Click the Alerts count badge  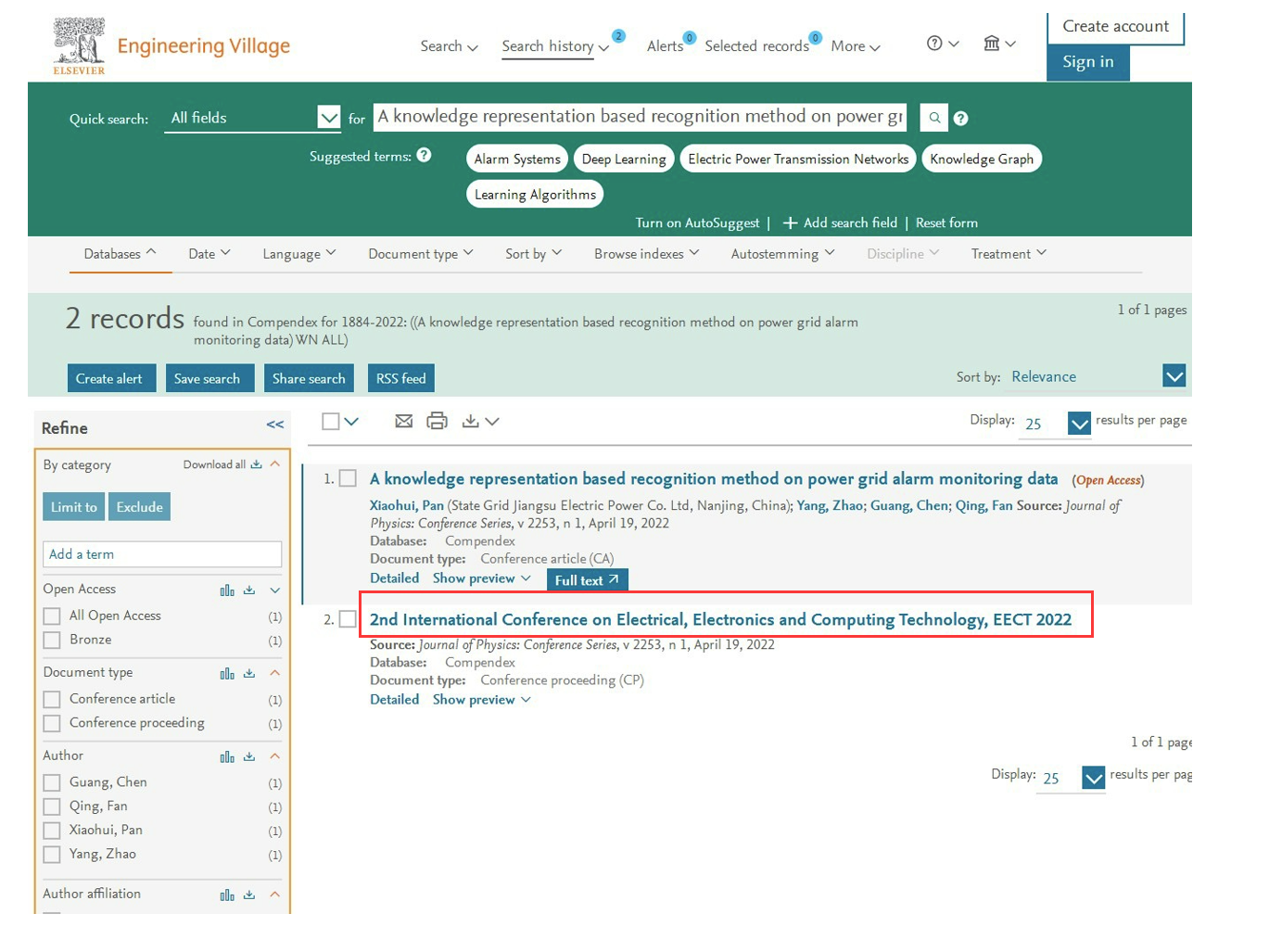pos(690,38)
